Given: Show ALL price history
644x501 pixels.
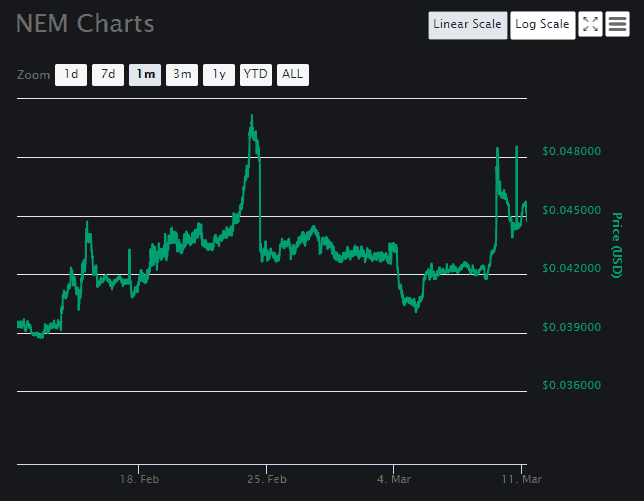Looking at the screenshot, I should [293, 75].
